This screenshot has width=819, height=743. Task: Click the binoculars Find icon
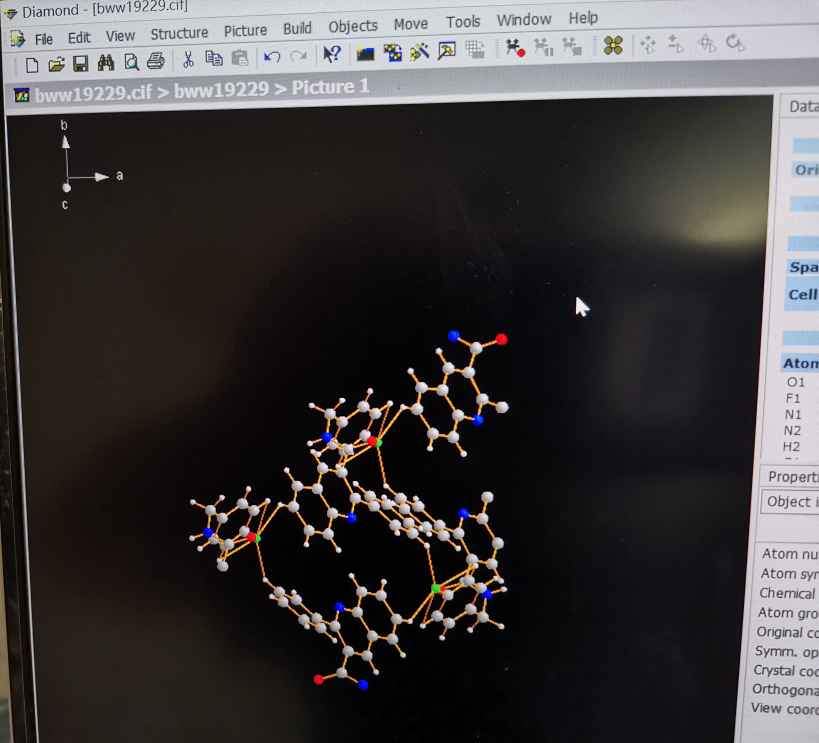(x=106, y=63)
